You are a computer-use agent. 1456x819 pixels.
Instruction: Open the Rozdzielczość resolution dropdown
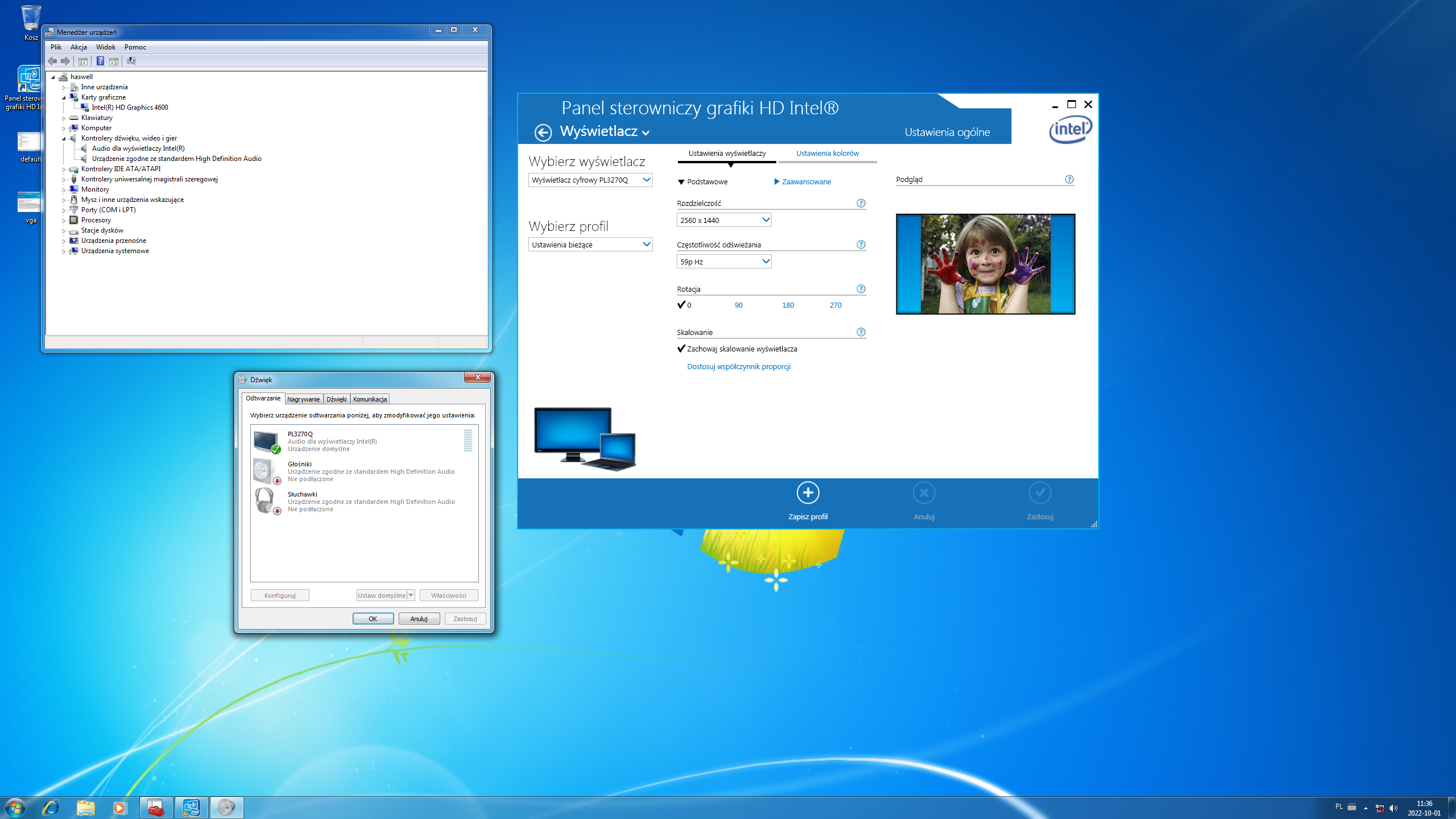(x=724, y=220)
